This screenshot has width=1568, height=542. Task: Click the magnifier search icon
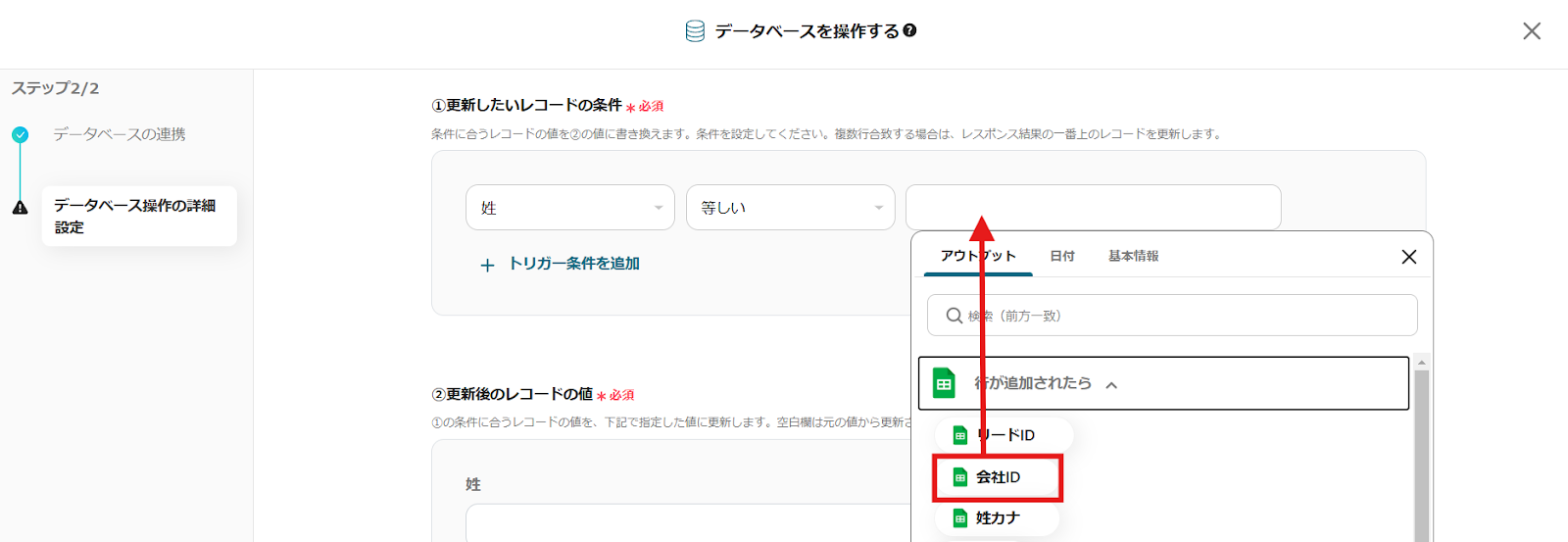pos(954,316)
